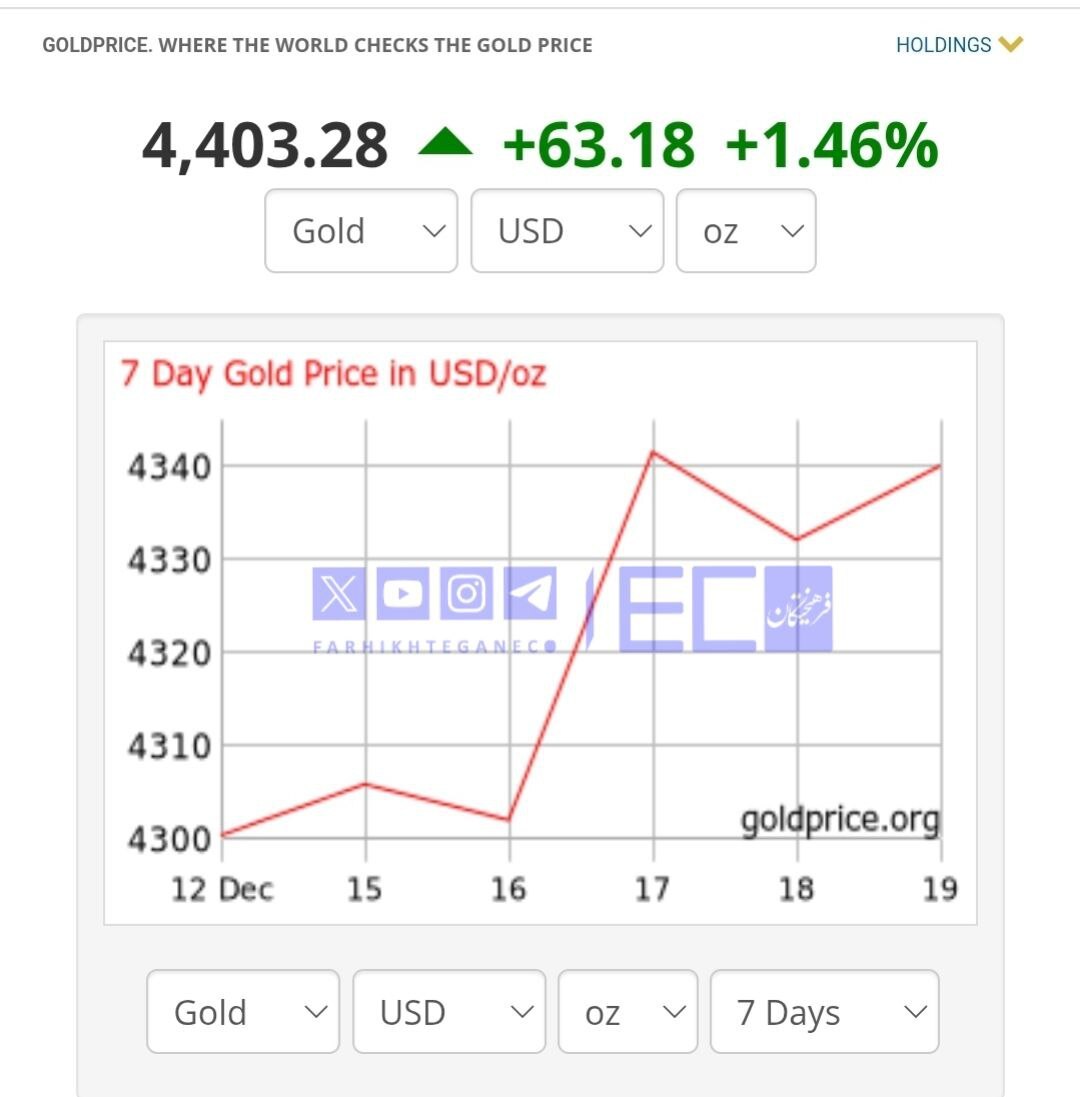Open the top USD currency dropdown
The width and height of the screenshot is (1080, 1097).
(x=567, y=231)
